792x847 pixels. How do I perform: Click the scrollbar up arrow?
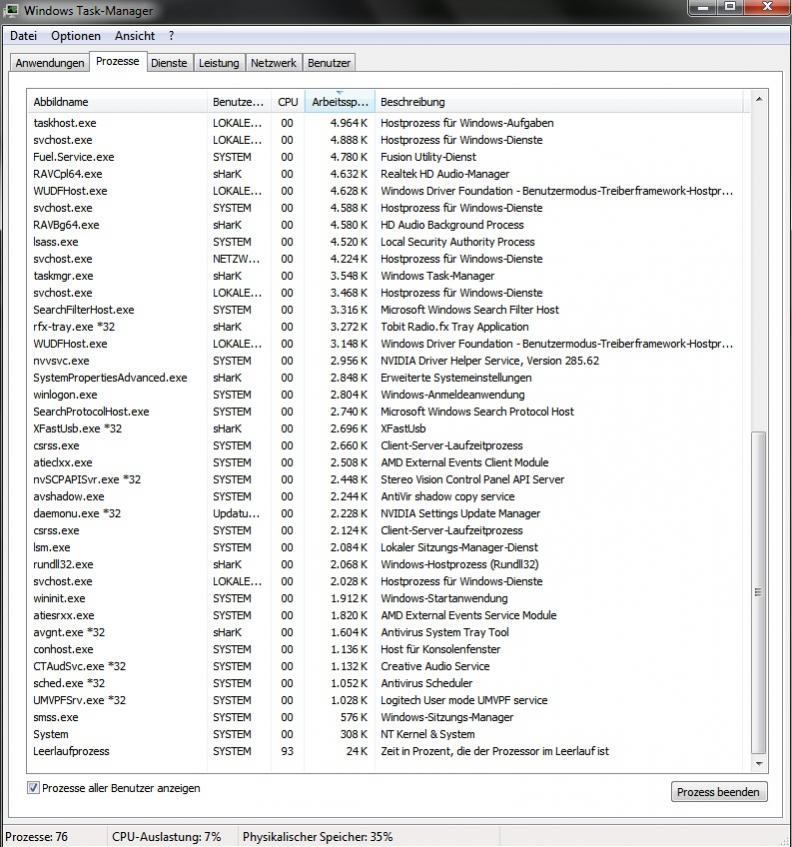click(759, 99)
